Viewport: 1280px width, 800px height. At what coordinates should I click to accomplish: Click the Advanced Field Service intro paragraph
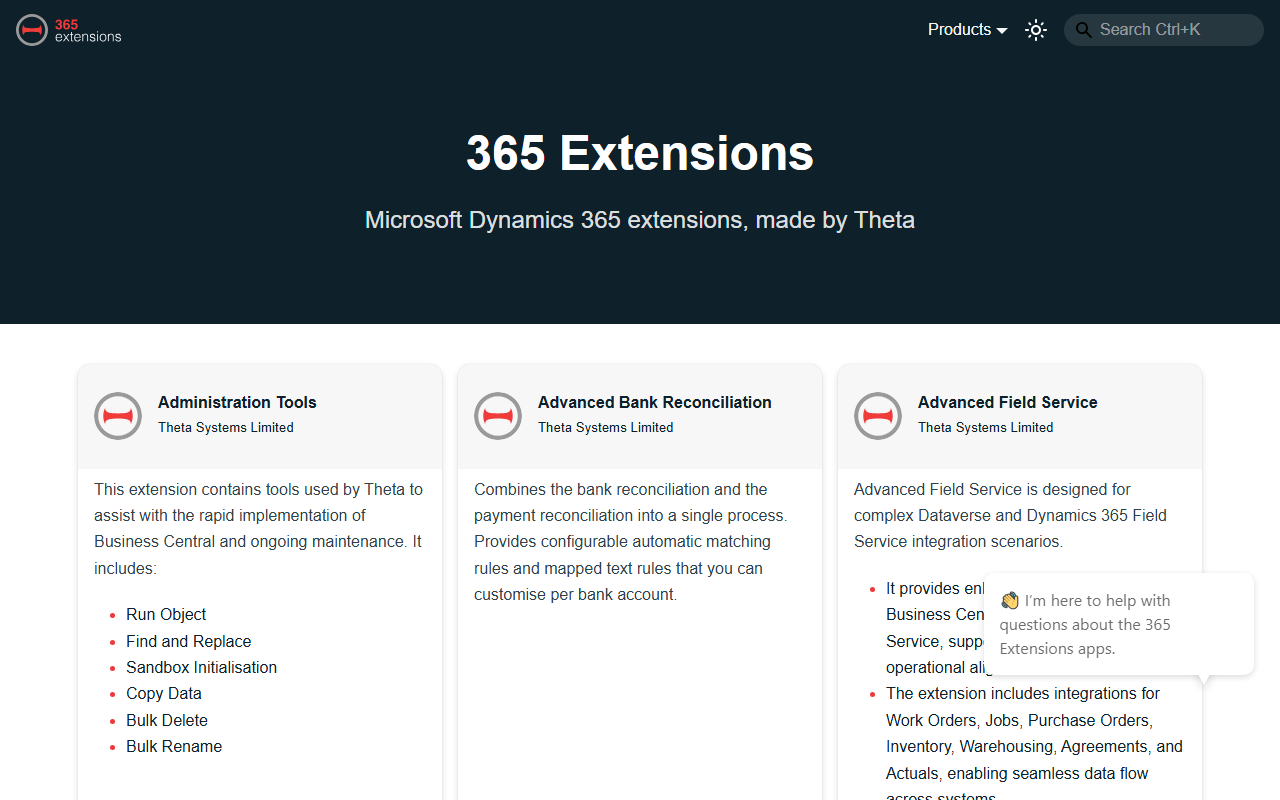(x=1011, y=516)
